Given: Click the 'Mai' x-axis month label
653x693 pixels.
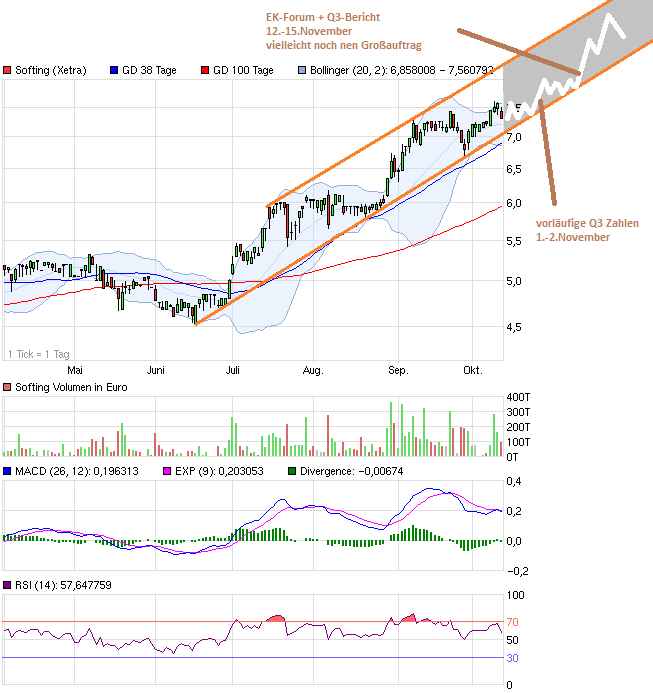Looking at the screenshot, I should pos(75,370).
